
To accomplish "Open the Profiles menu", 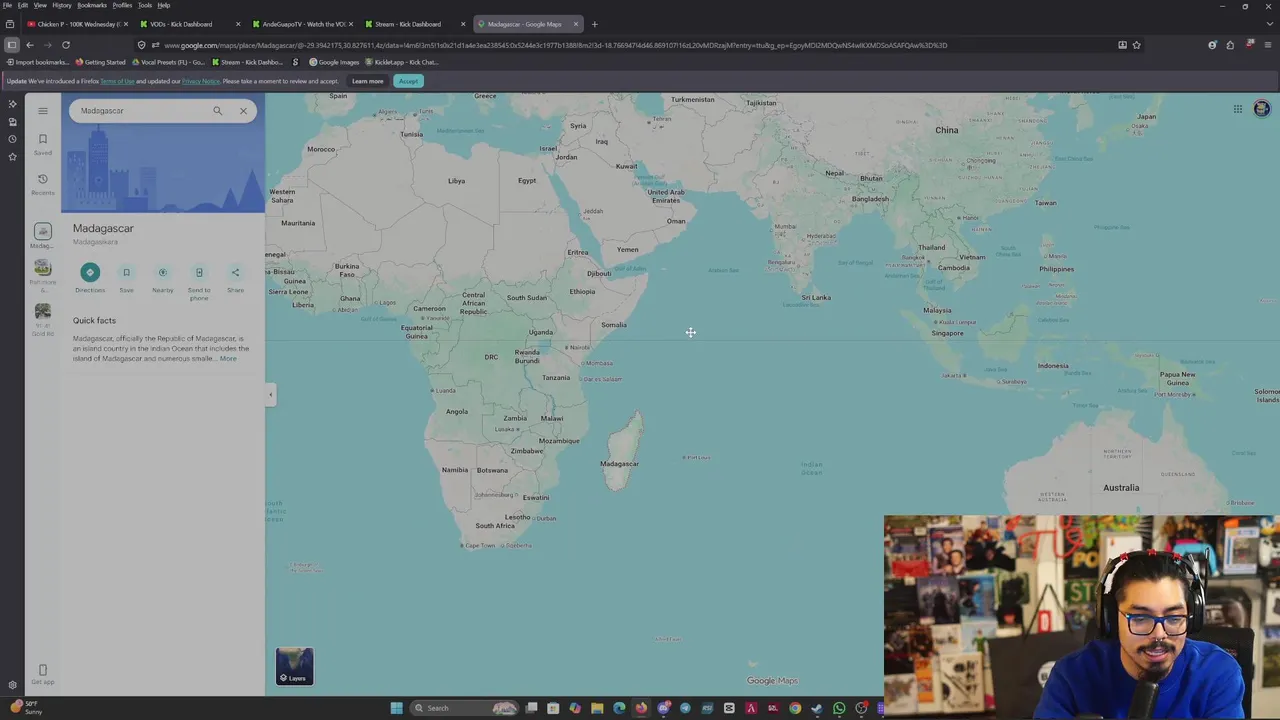I will tap(122, 5).
